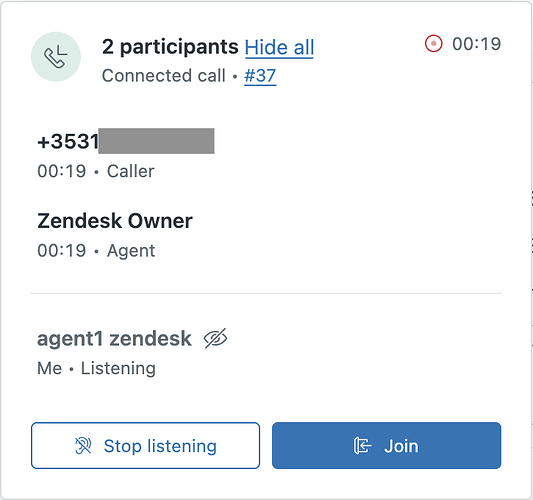This screenshot has width=533, height=500.
Task: Click the call duration timer 00:19 at top
Action: click(x=477, y=44)
